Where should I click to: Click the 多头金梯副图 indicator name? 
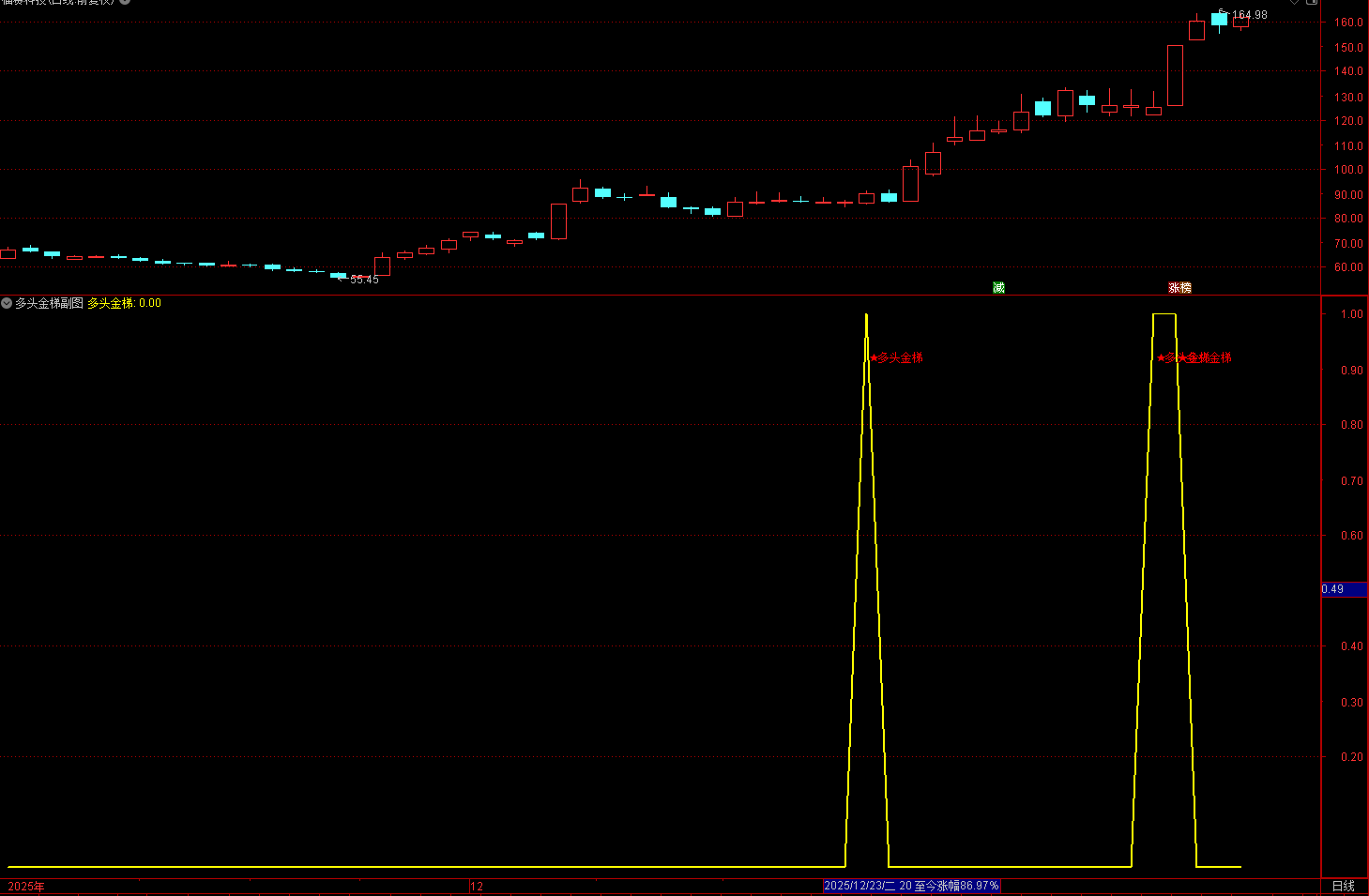49,303
